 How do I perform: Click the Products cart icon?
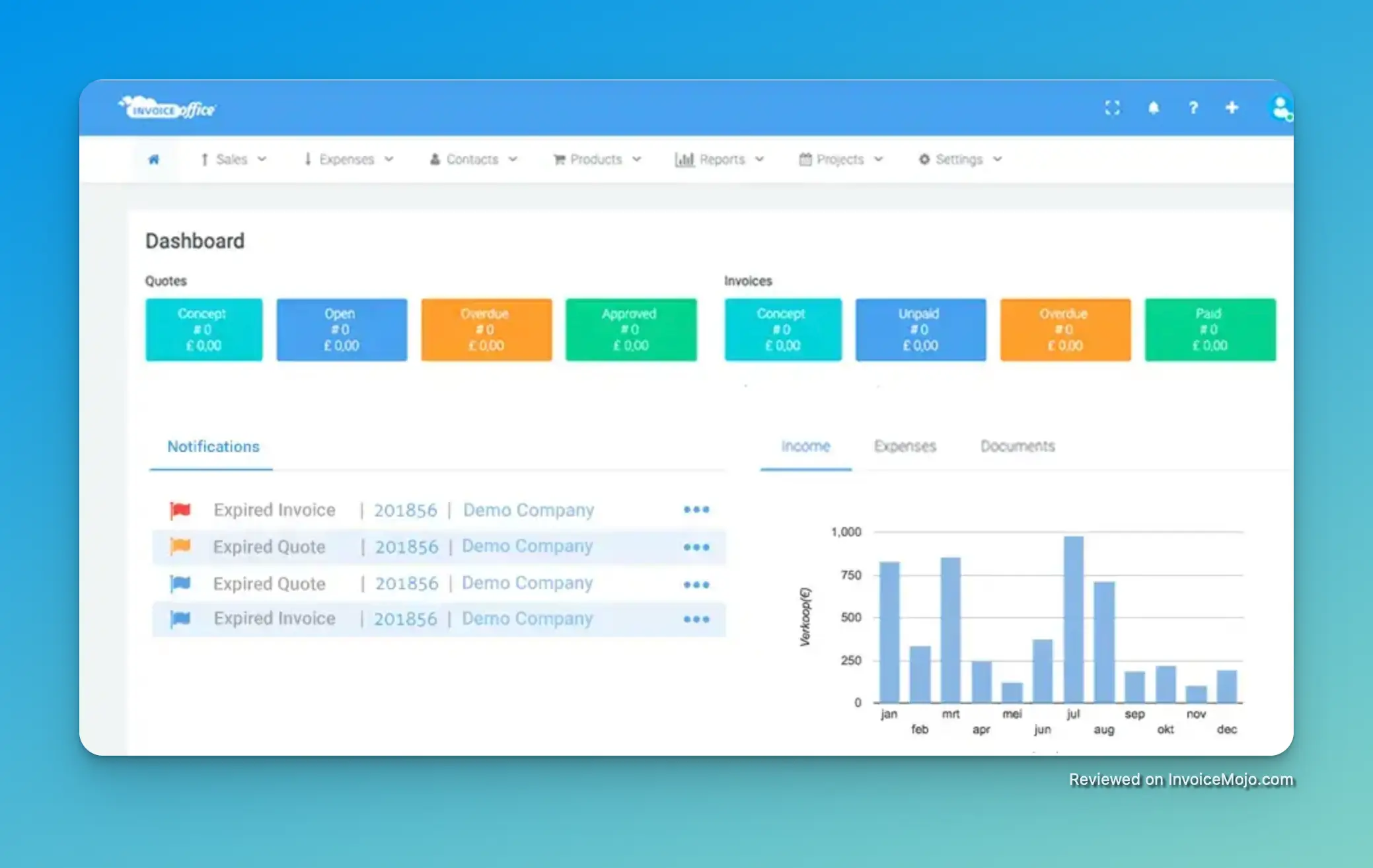tap(558, 159)
